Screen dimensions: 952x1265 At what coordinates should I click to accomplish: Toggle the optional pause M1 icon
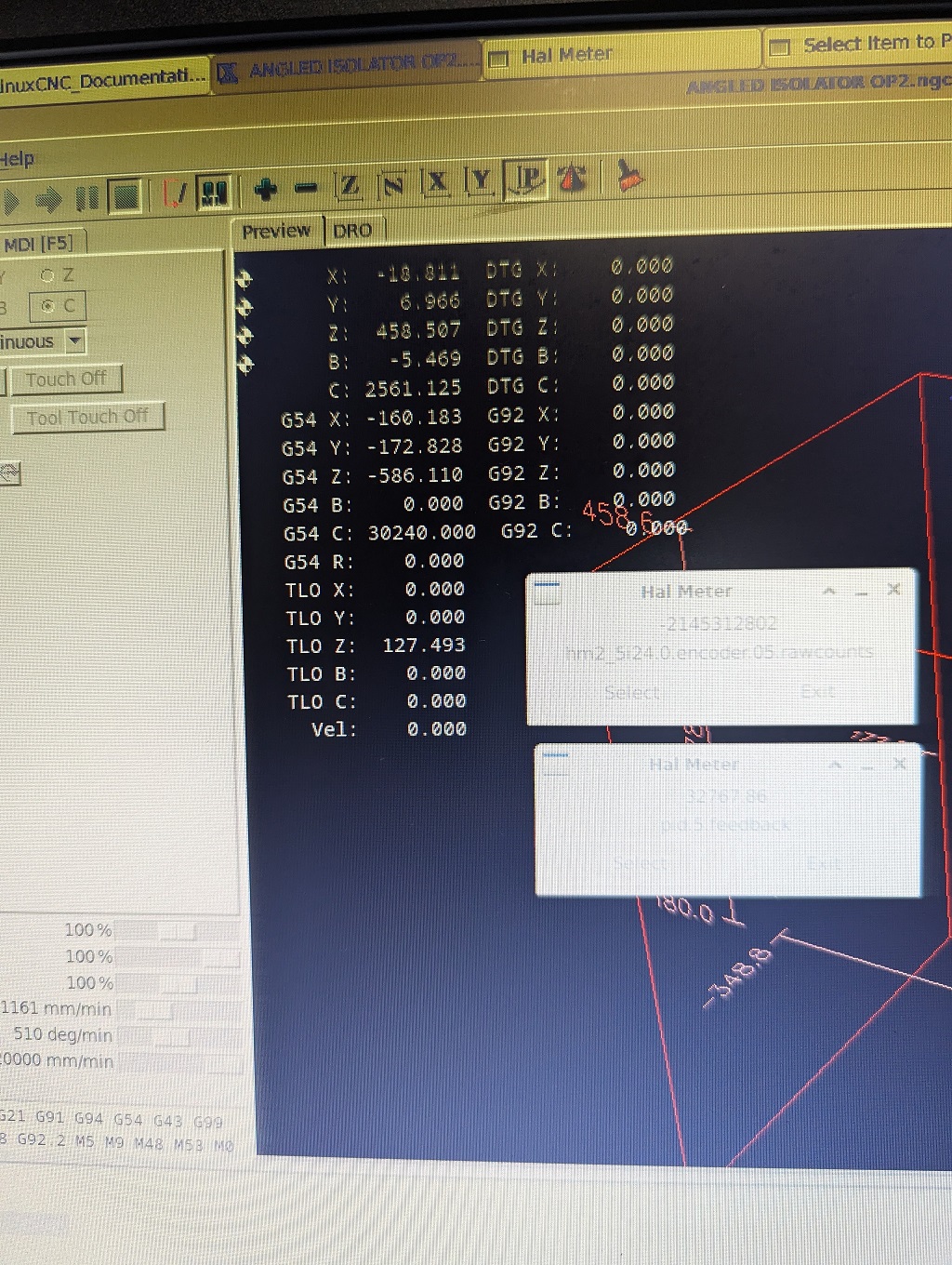214,193
